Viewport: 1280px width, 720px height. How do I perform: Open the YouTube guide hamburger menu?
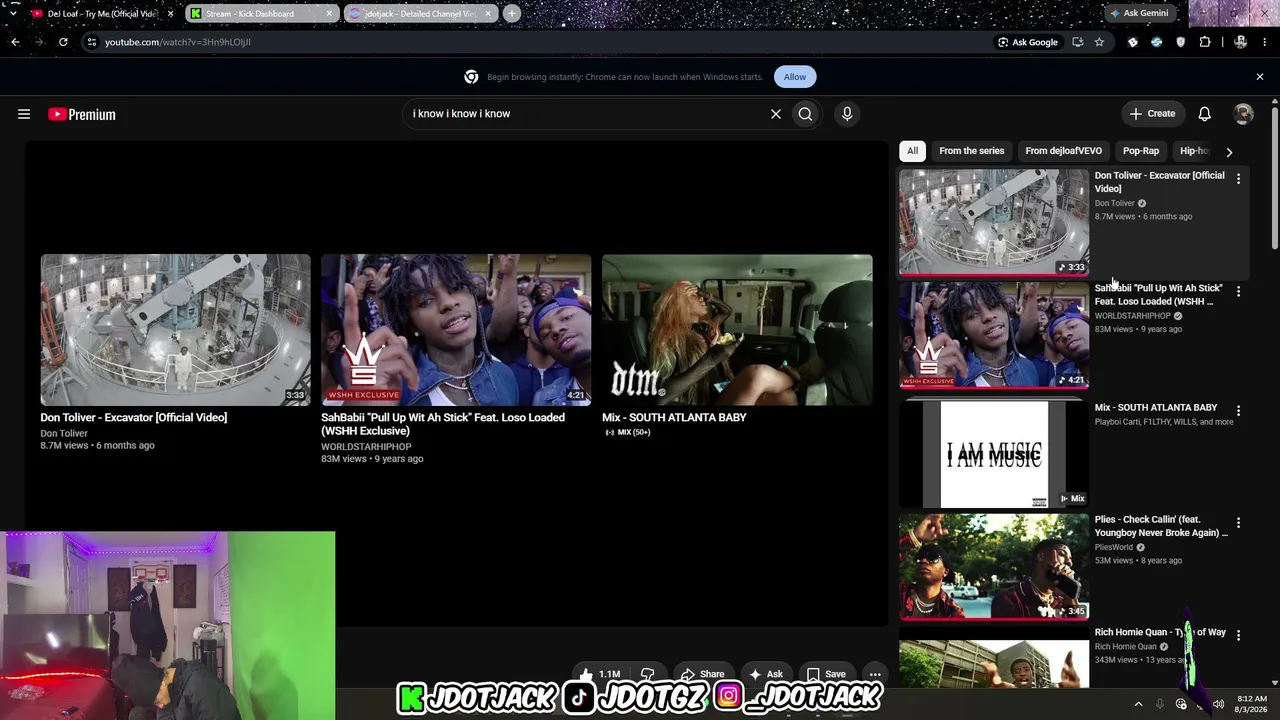[x=24, y=114]
